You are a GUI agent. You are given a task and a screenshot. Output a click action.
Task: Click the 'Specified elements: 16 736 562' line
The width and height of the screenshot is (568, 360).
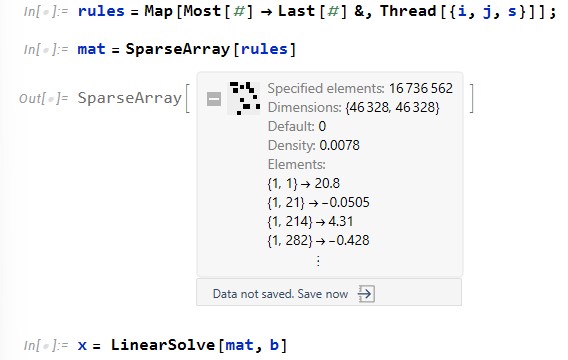[360, 88]
